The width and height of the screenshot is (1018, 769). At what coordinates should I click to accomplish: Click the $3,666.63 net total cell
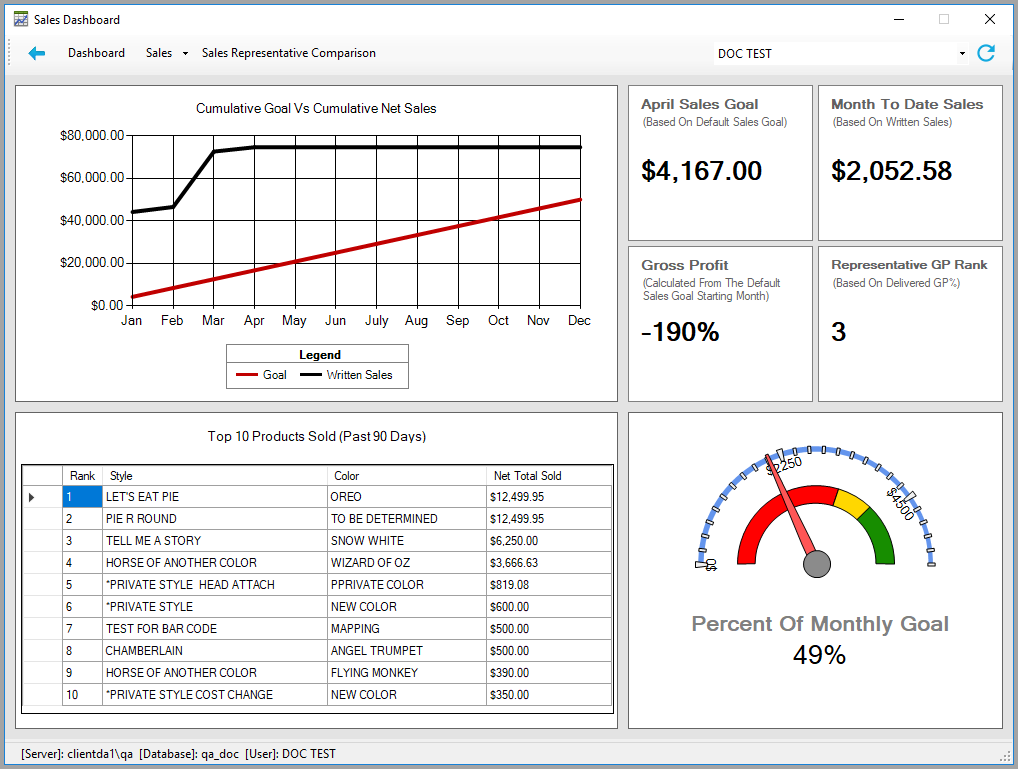[549, 563]
